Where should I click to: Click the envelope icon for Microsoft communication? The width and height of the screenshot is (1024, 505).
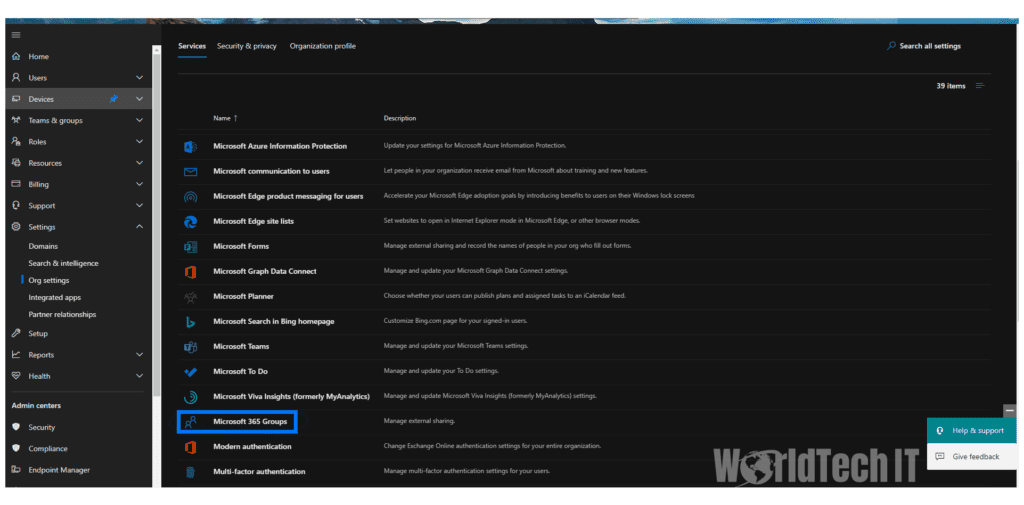click(190, 172)
